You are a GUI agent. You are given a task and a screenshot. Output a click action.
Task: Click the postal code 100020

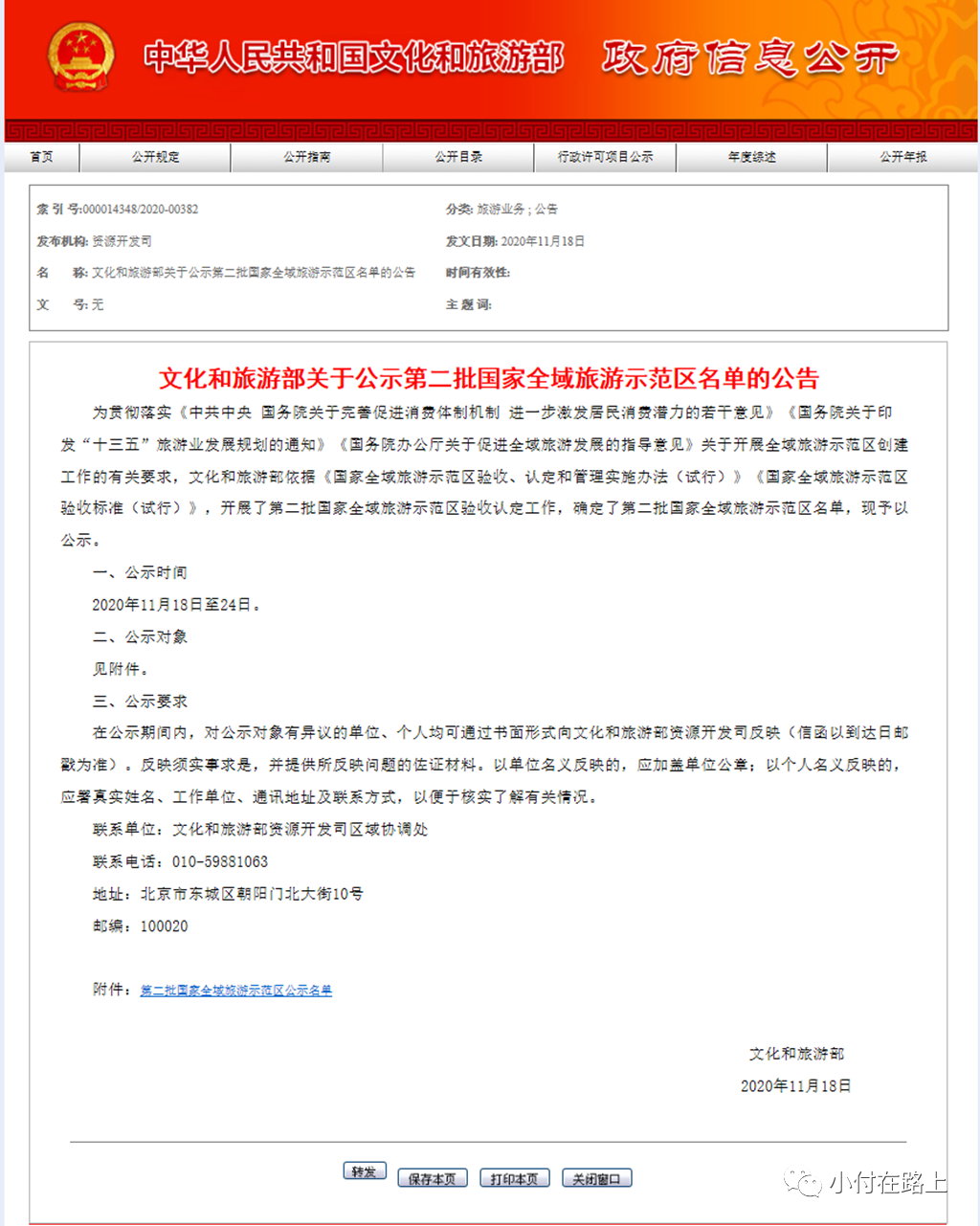165,926
